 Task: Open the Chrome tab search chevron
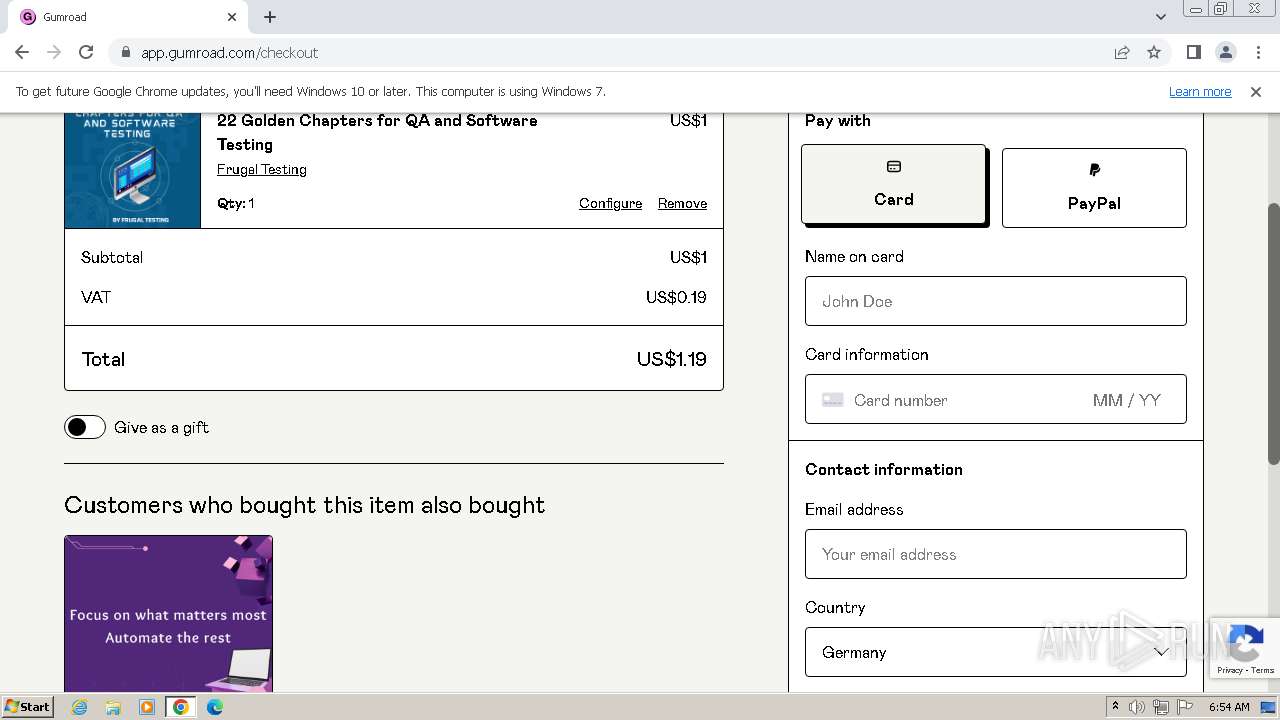[x=1160, y=17]
